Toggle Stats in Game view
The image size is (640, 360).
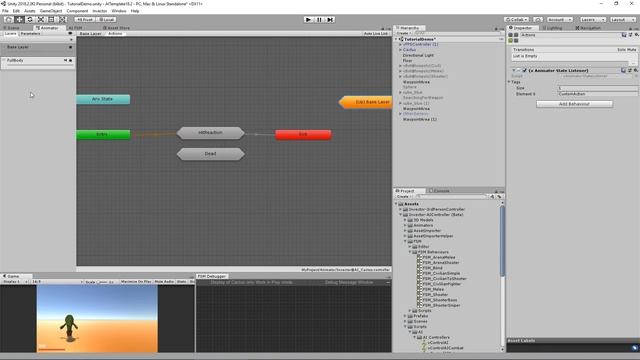pos(182,282)
